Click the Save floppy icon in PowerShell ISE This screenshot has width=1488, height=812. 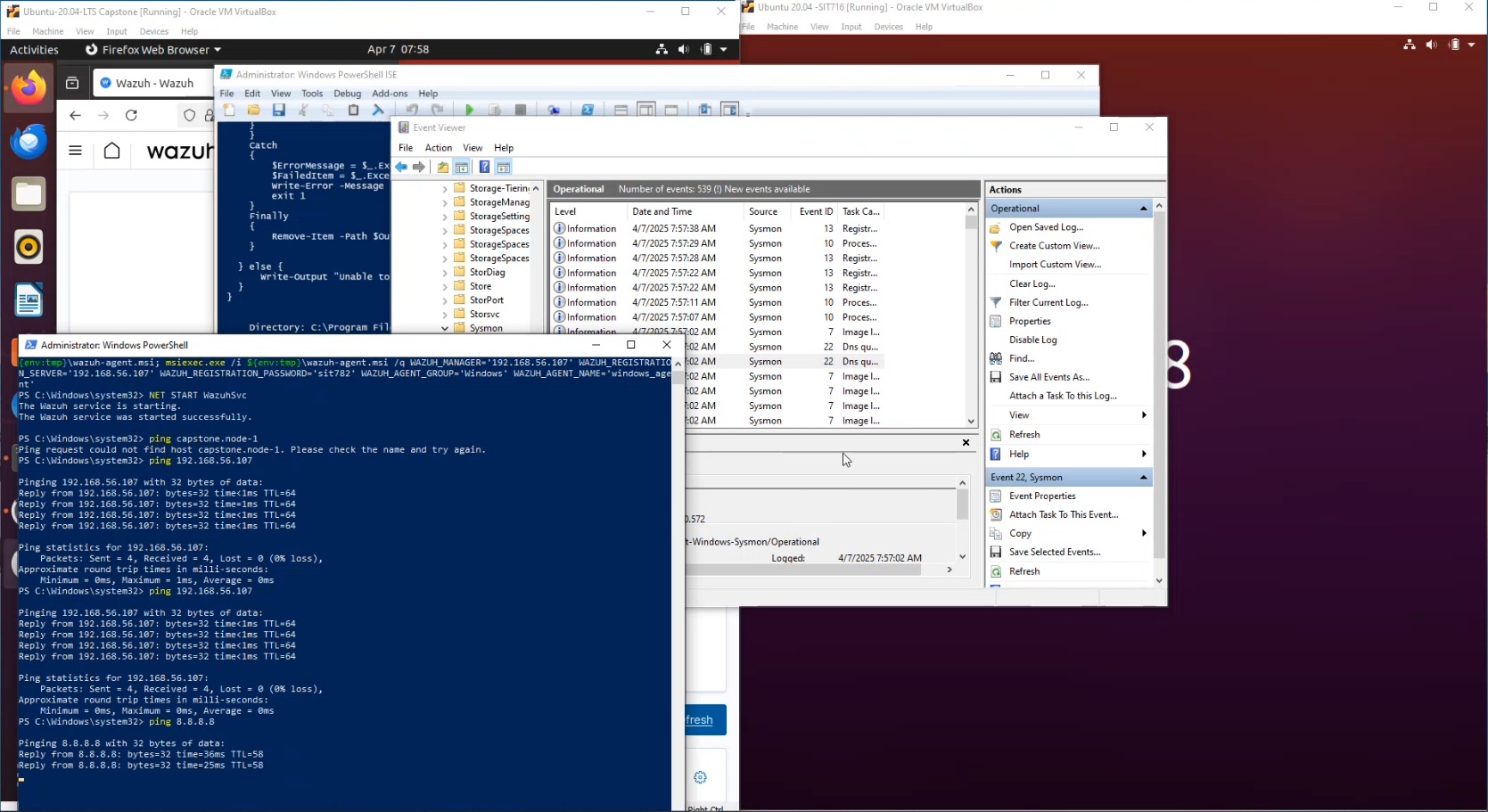point(279,110)
